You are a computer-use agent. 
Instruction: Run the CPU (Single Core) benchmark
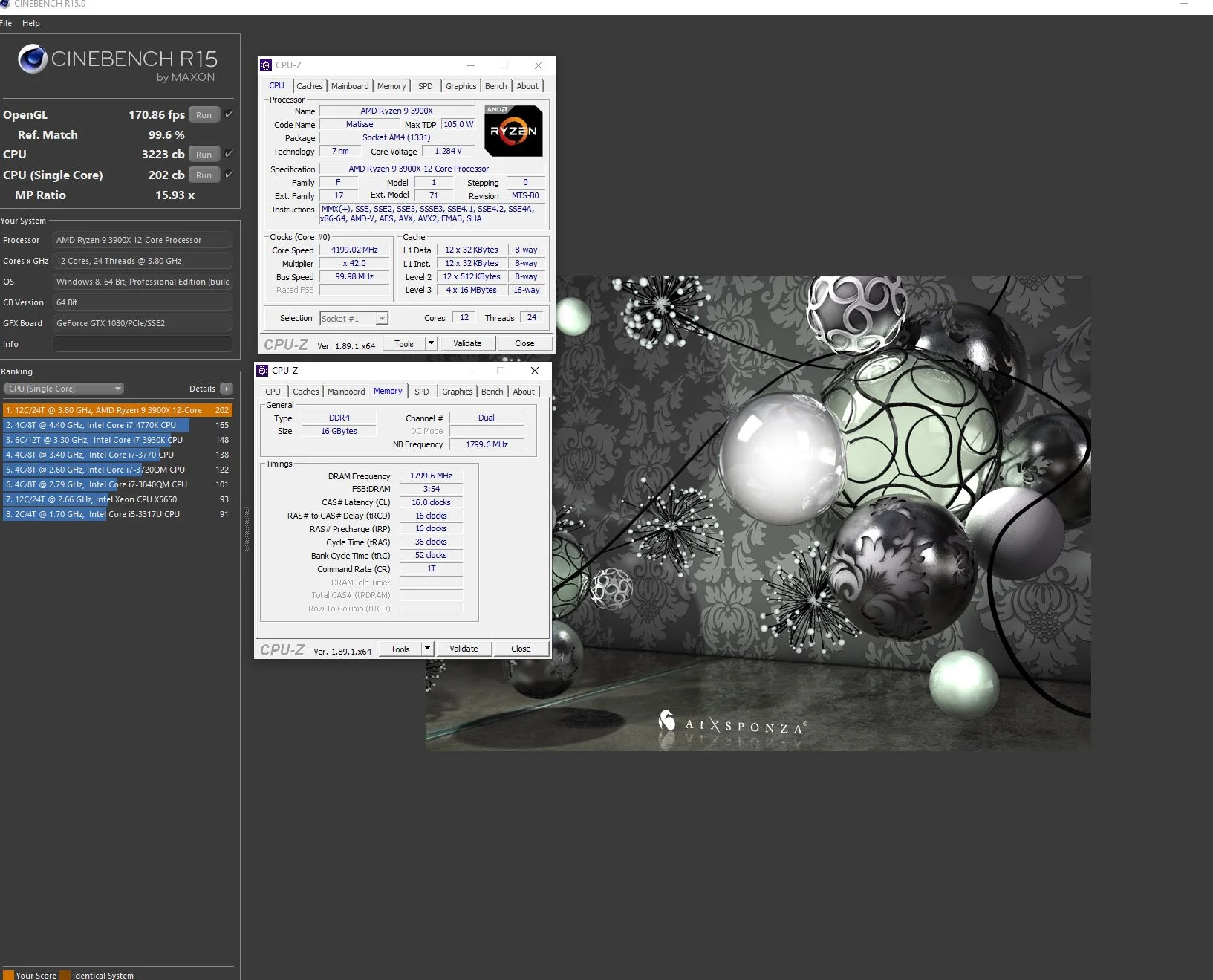pyautogui.click(x=204, y=175)
